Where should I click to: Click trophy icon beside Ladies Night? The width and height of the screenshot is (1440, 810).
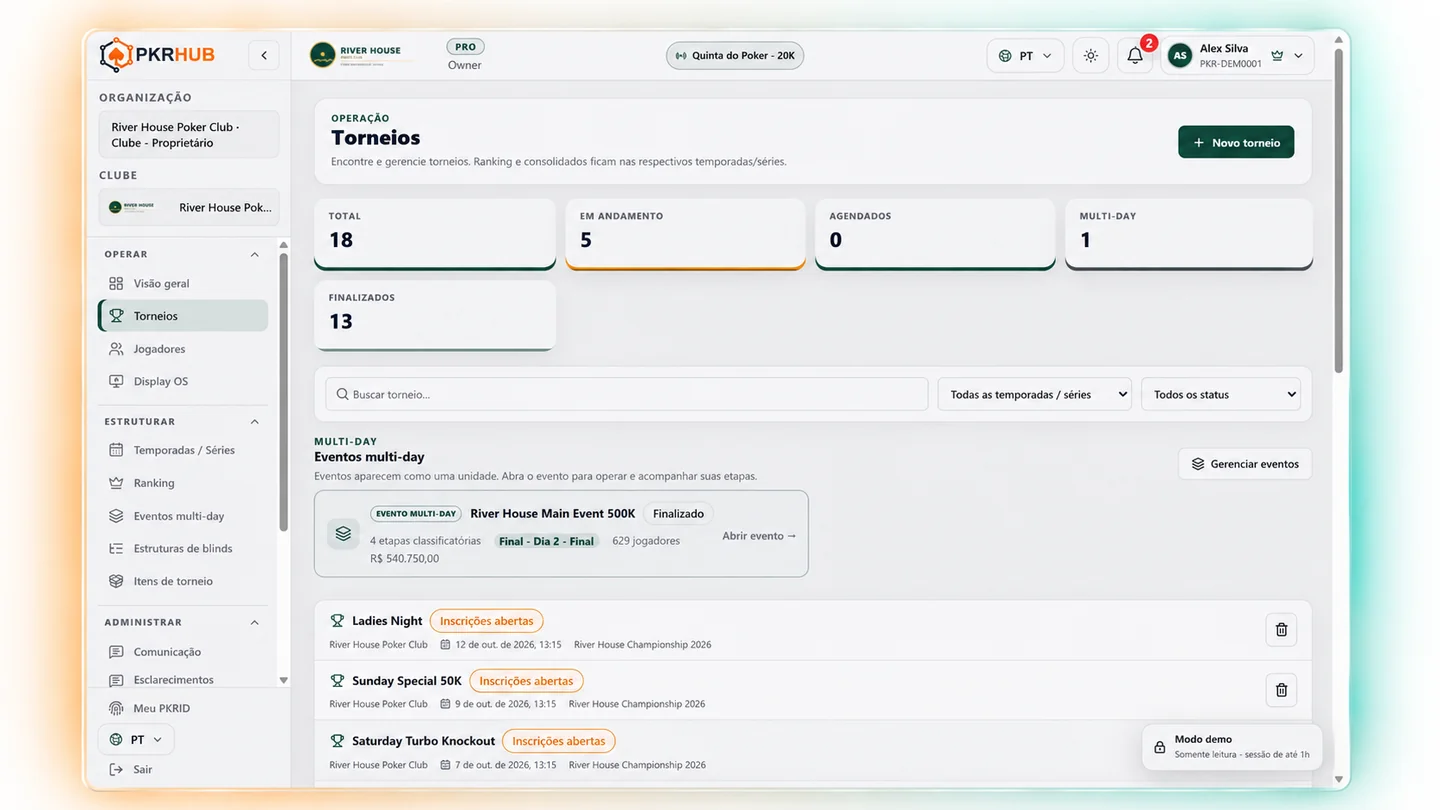click(x=337, y=621)
